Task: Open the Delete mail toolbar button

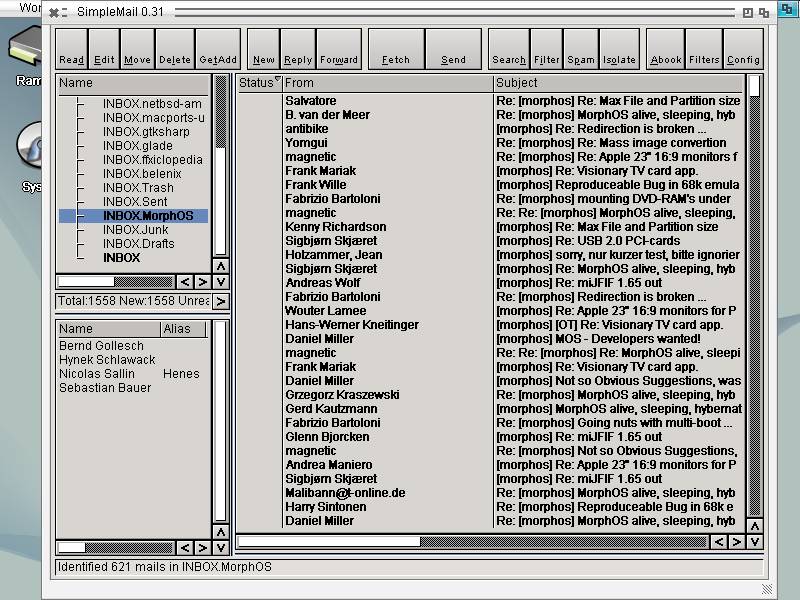Action: pos(174,49)
